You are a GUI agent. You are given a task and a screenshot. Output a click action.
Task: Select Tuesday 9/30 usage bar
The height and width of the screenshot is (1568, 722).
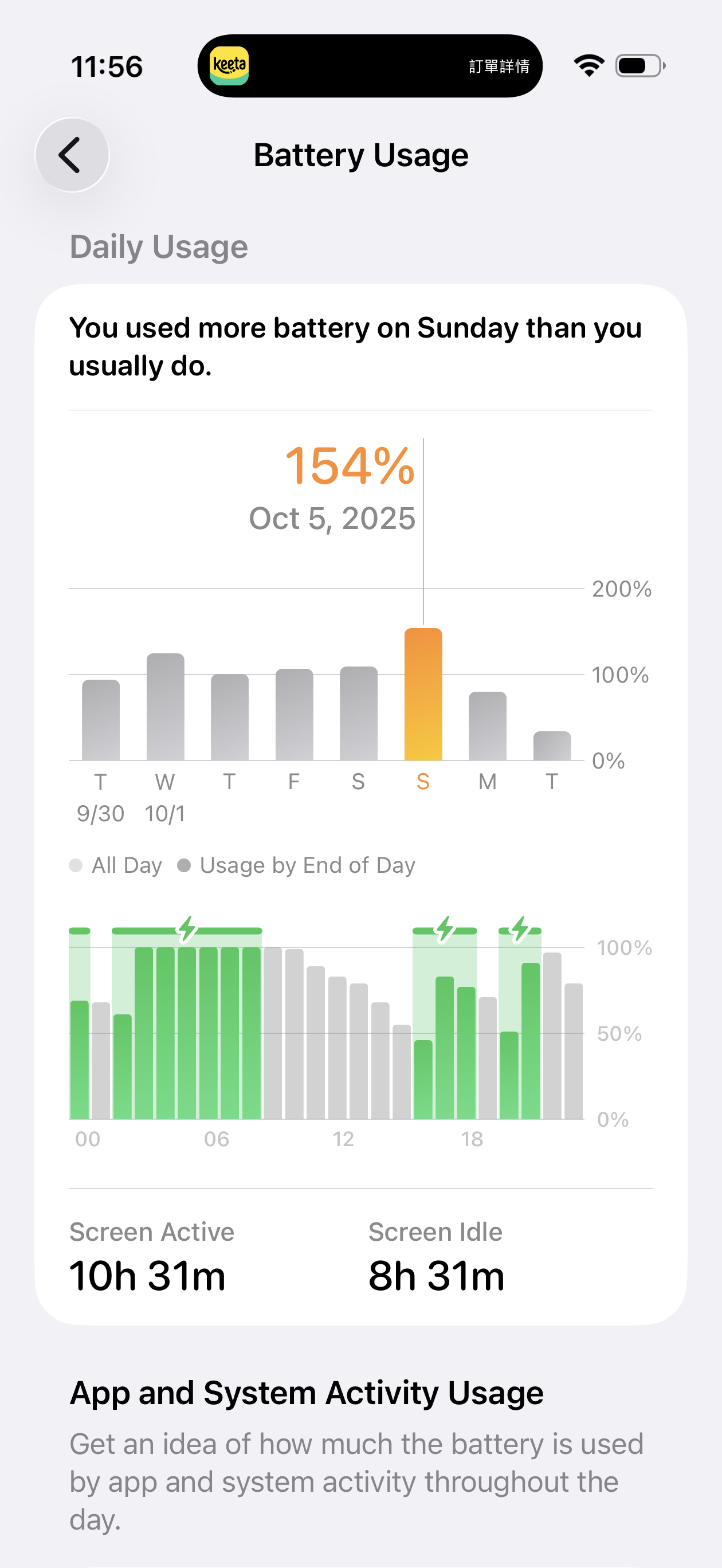point(101,720)
